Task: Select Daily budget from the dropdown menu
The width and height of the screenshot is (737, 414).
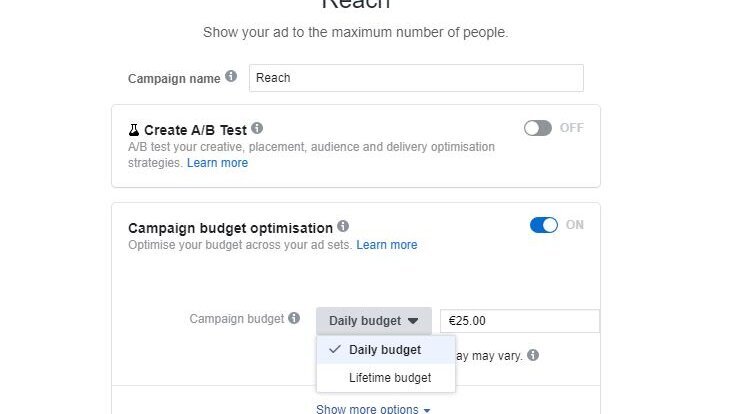Action: tap(385, 350)
